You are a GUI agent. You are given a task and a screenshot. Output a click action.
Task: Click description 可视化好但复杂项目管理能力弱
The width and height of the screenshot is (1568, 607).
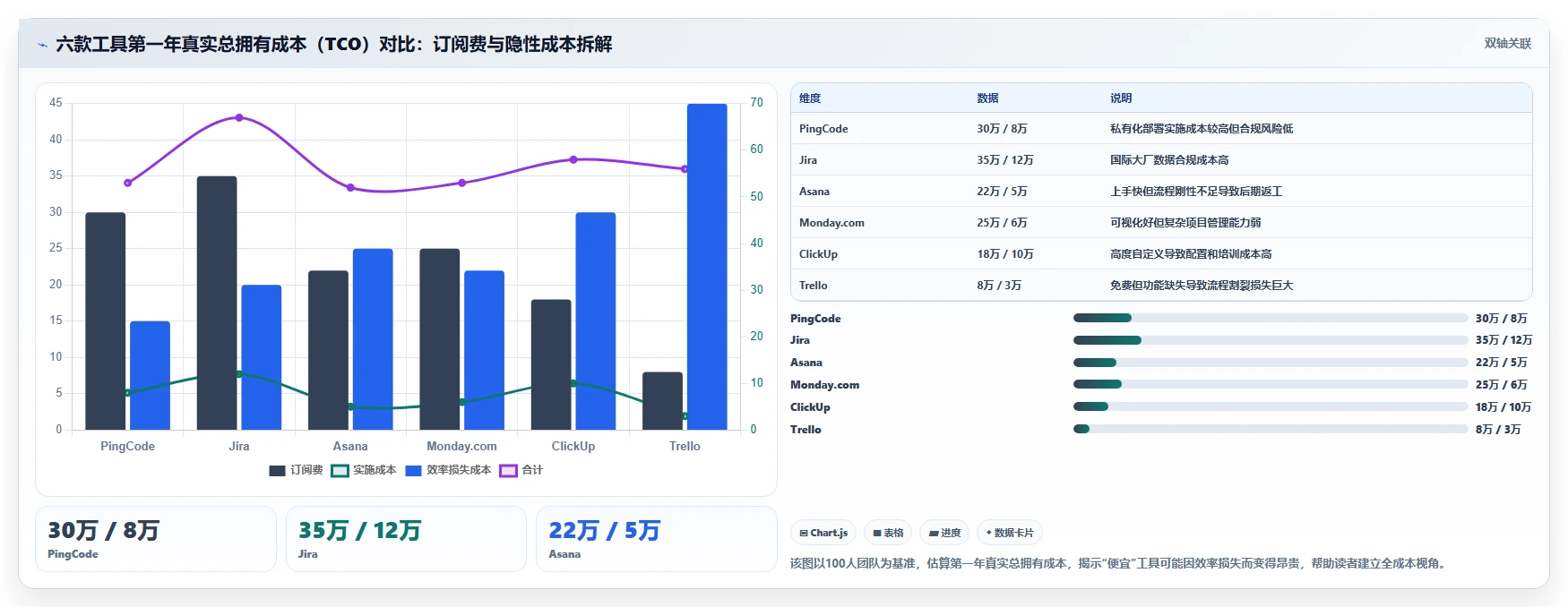[x=1185, y=223]
